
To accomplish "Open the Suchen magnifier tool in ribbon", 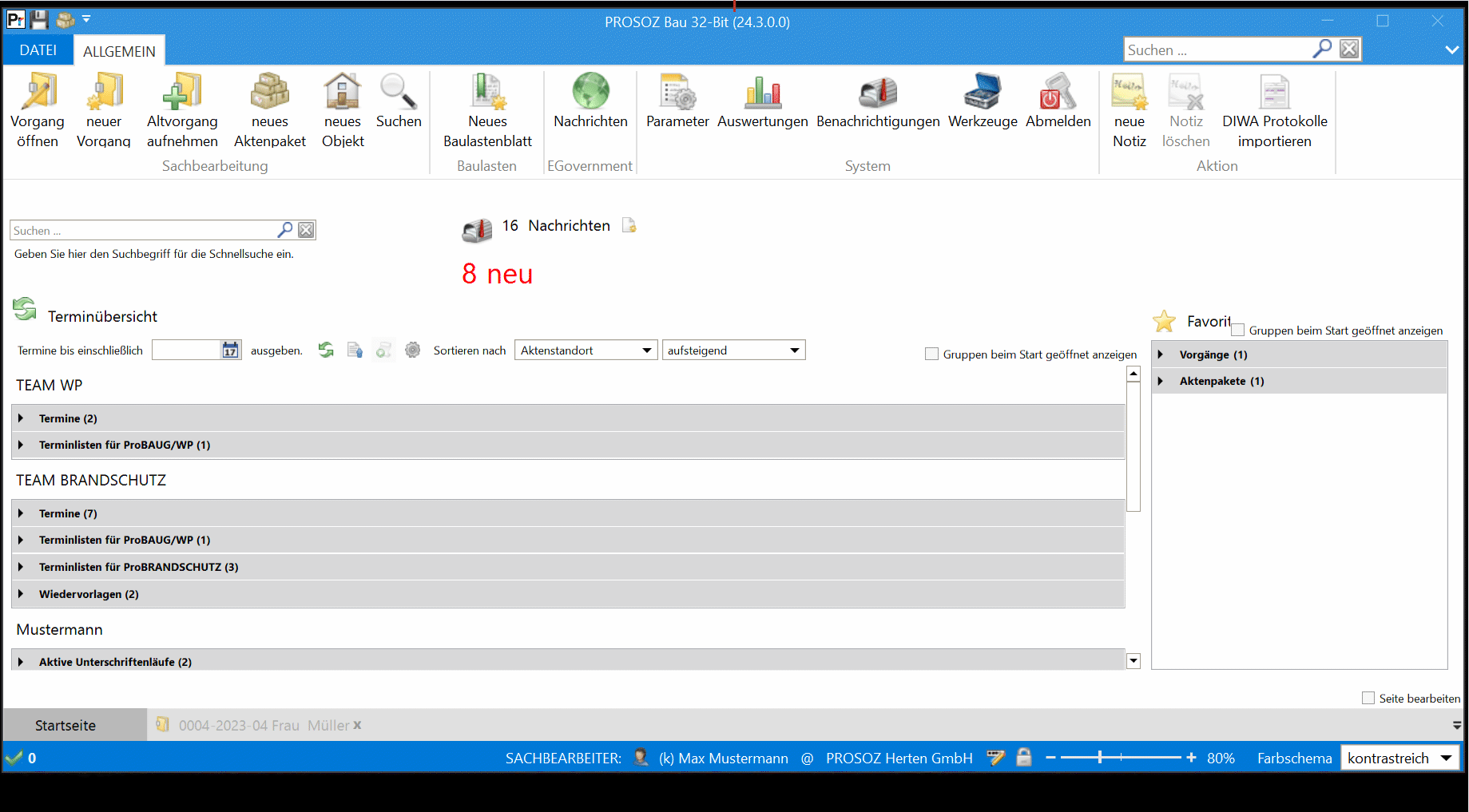I will 399,101.
